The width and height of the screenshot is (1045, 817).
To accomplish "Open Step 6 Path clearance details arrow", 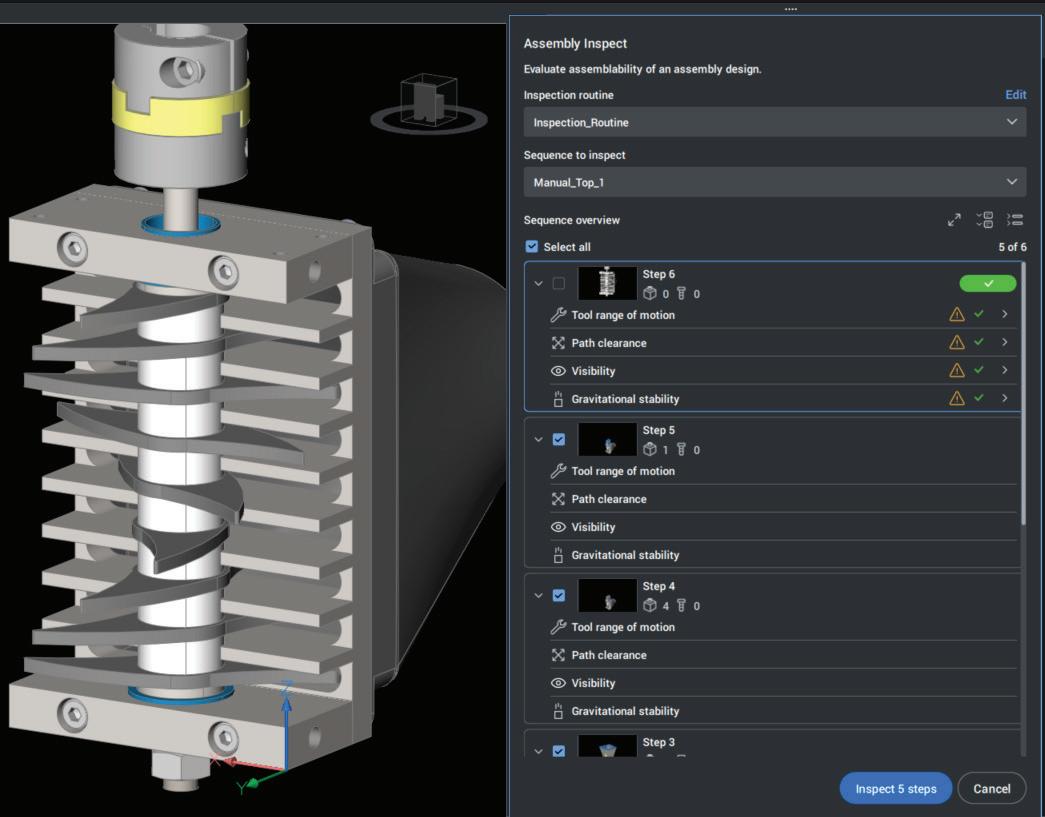I will (1004, 342).
